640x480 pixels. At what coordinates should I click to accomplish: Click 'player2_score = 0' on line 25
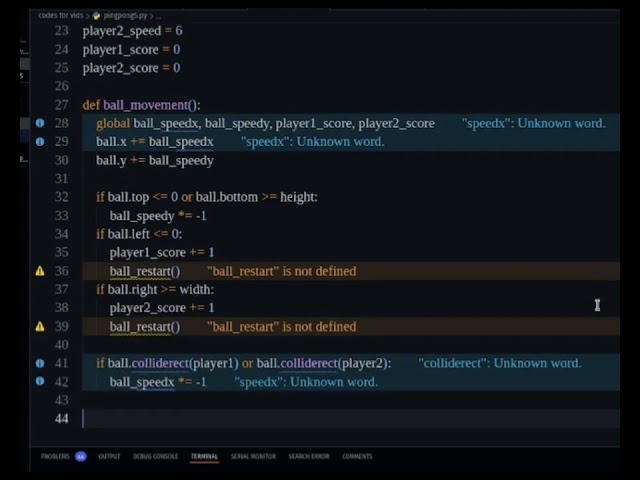pyautogui.click(x=131, y=68)
